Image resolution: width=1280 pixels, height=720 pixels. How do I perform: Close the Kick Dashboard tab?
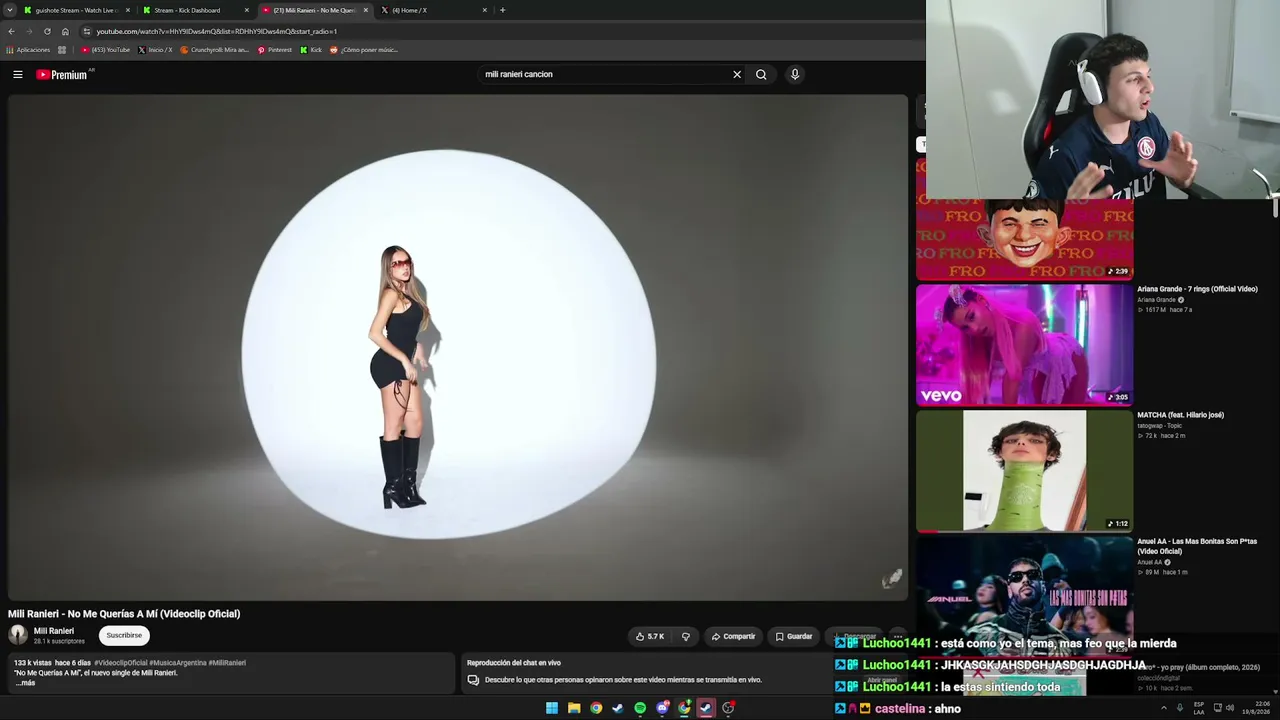[247, 10]
